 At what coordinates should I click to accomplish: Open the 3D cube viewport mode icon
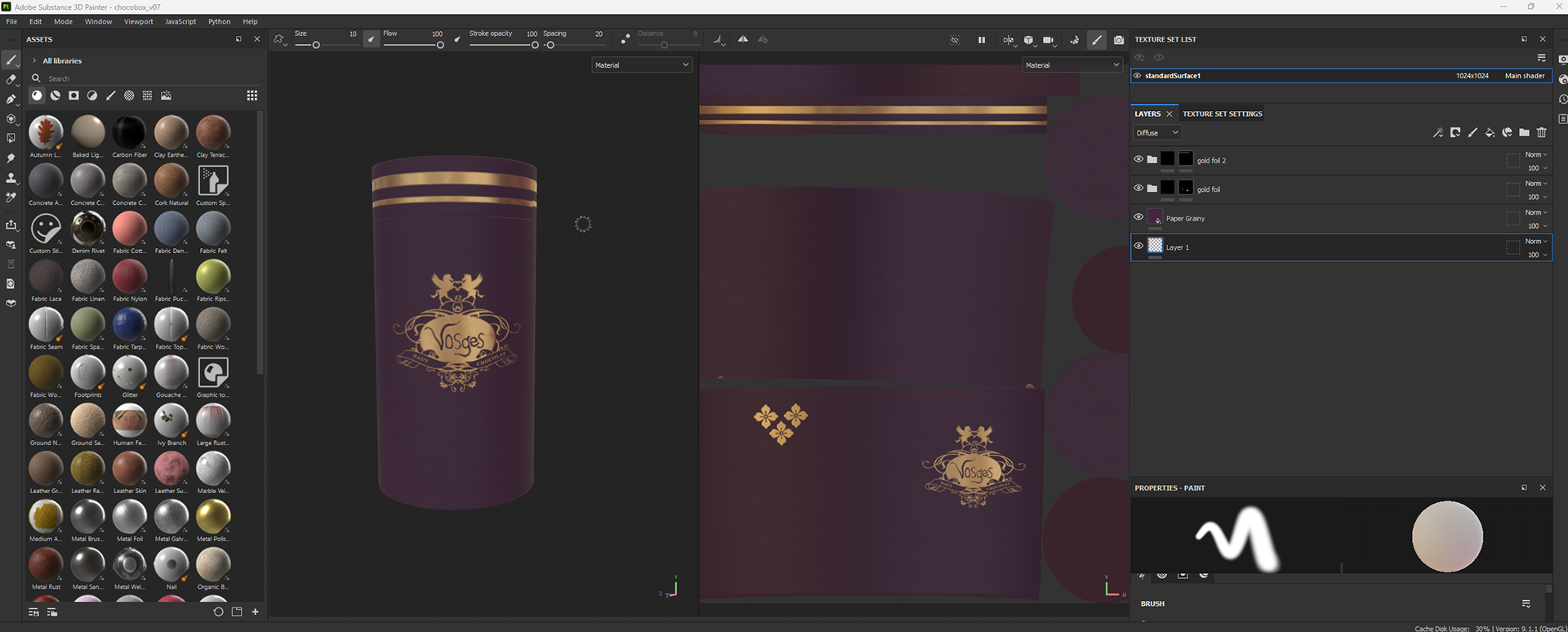coord(1030,39)
